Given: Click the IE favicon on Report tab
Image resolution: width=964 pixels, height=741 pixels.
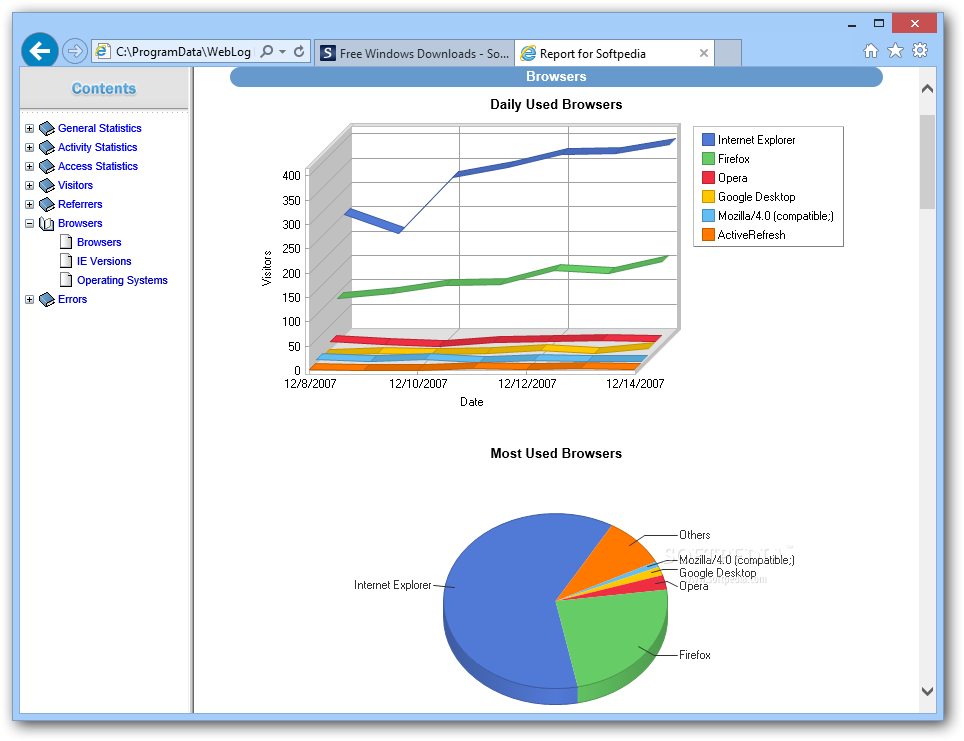Looking at the screenshot, I should click(528, 53).
